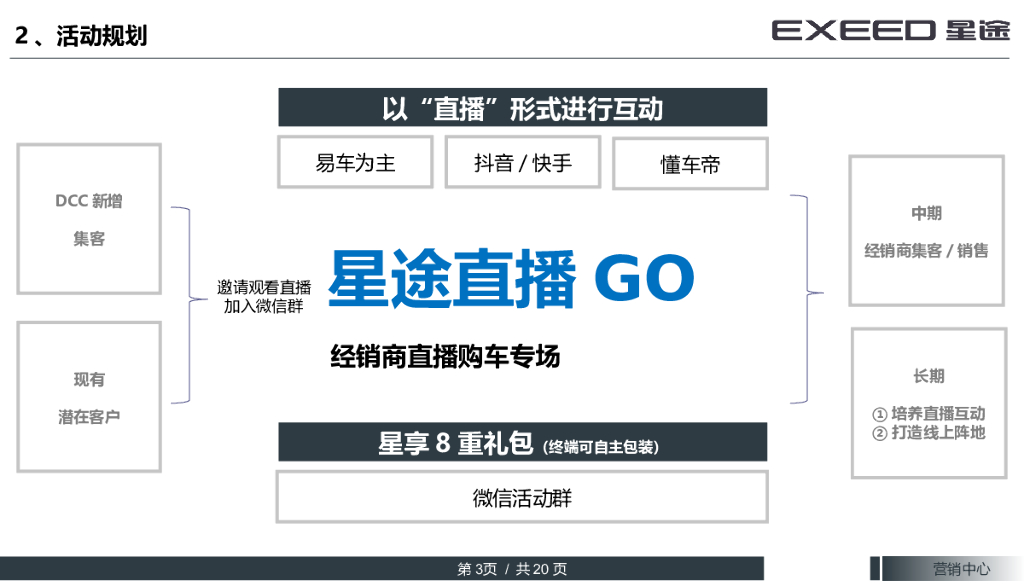Click the ② 打造线上阵地 line
The height and width of the screenshot is (586, 1024).
(x=929, y=432)
